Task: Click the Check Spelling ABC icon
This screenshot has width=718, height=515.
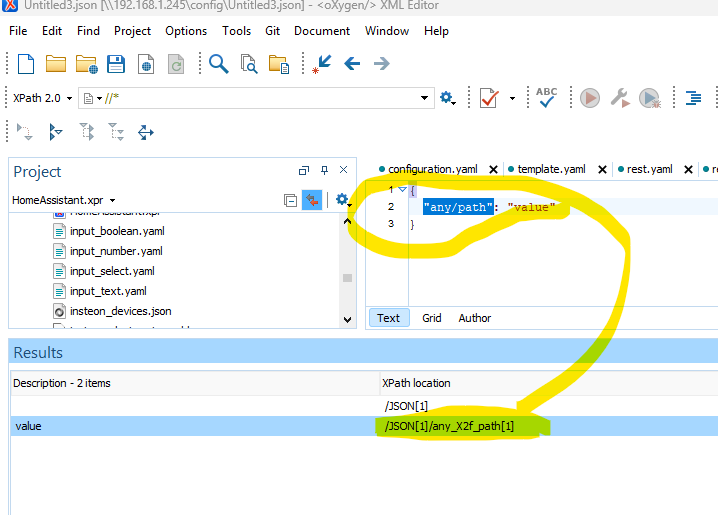Action: coord(547,97)
